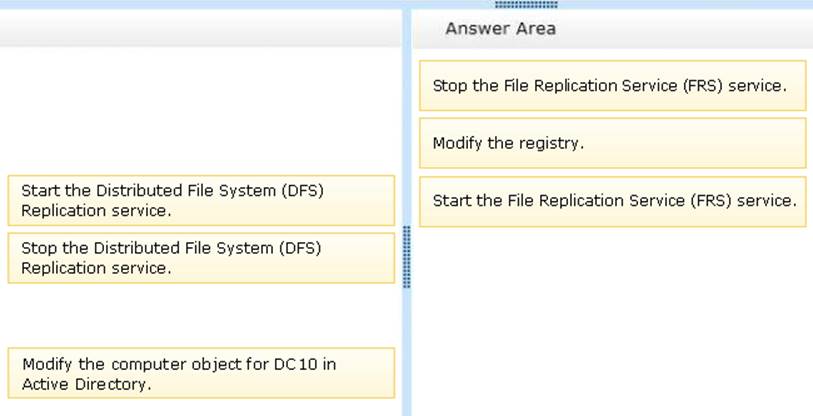The image size is (813, 416).
Task: Click the vertical splitter grip between panels
Action: 406,257
